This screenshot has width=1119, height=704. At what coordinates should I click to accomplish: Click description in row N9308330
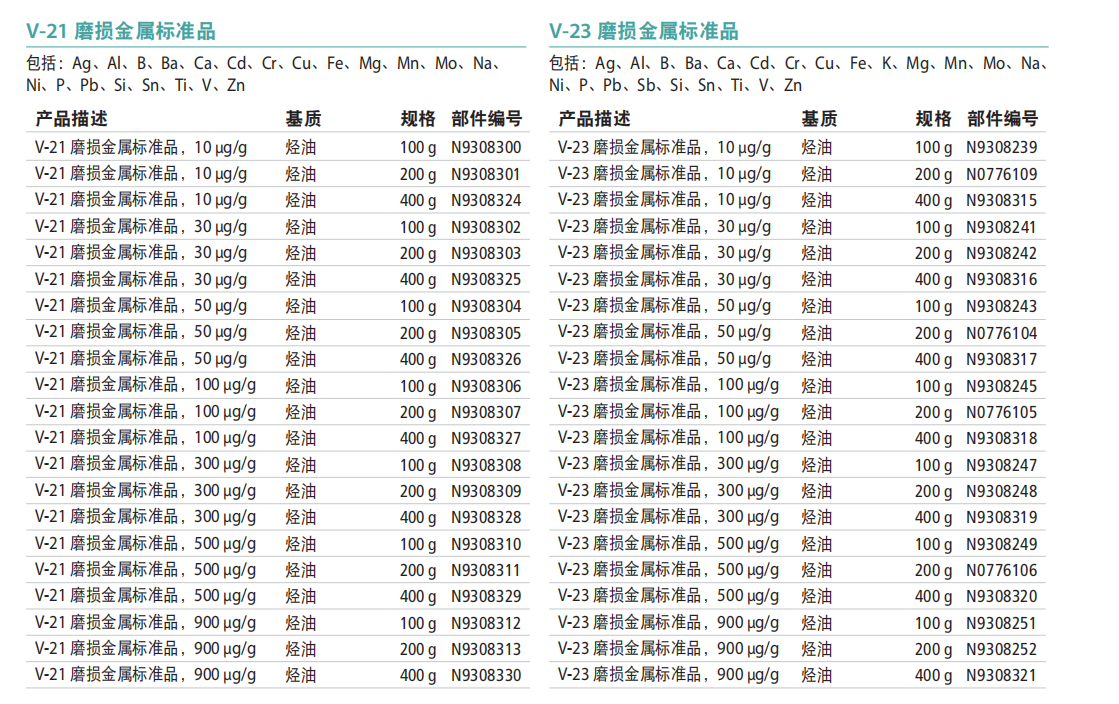(146, 675)
